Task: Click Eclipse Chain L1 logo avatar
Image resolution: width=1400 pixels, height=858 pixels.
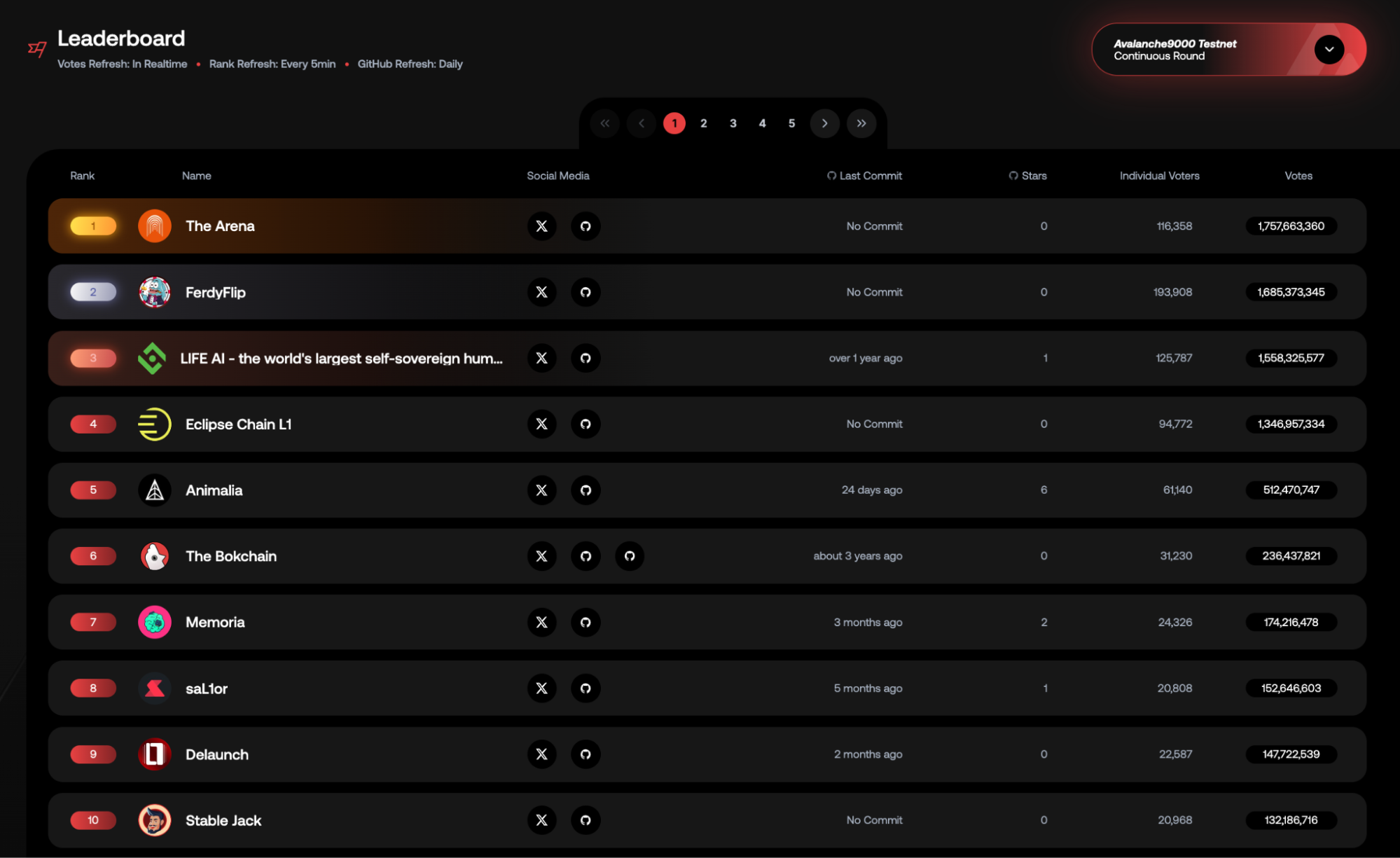Action: (x=154, y=424)
